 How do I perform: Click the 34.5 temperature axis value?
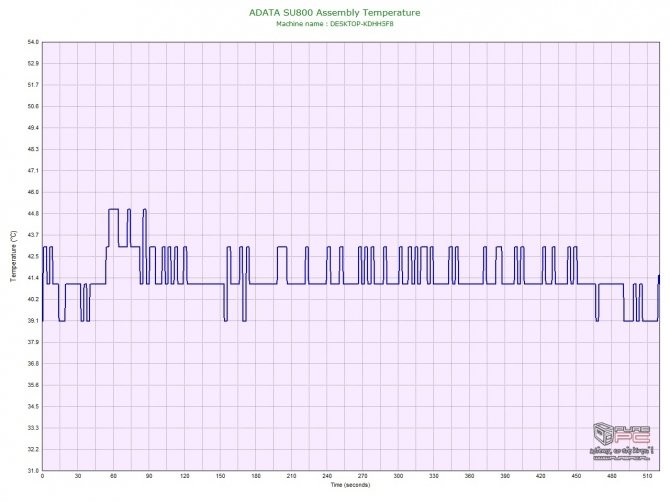33,406
